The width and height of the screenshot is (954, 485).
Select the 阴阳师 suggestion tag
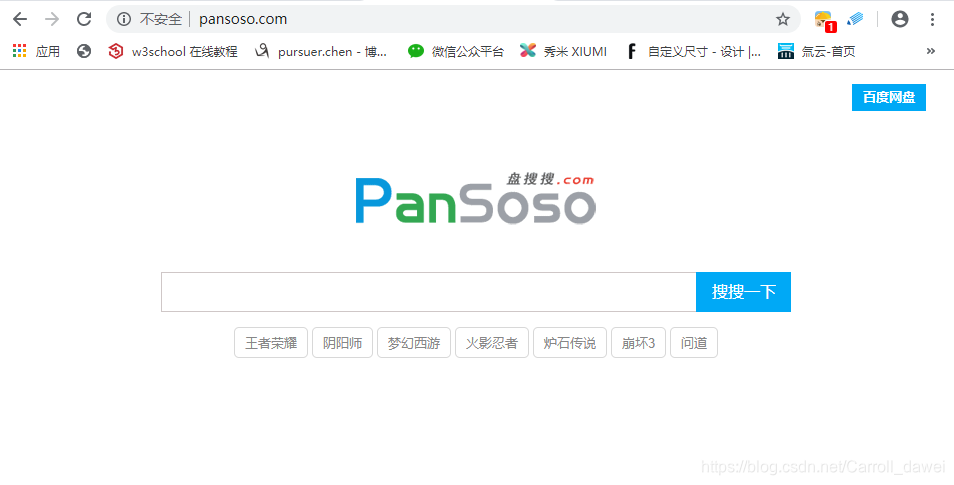coord(343,343)
